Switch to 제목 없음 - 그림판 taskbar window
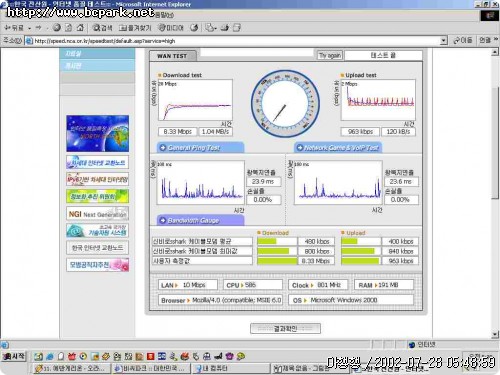 (310, 368)
